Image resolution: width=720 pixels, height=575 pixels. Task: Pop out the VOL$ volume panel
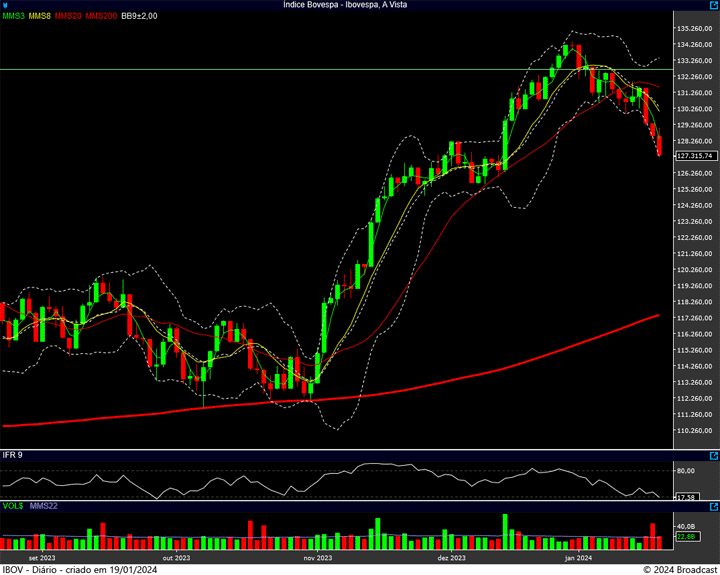click(713, 507)
